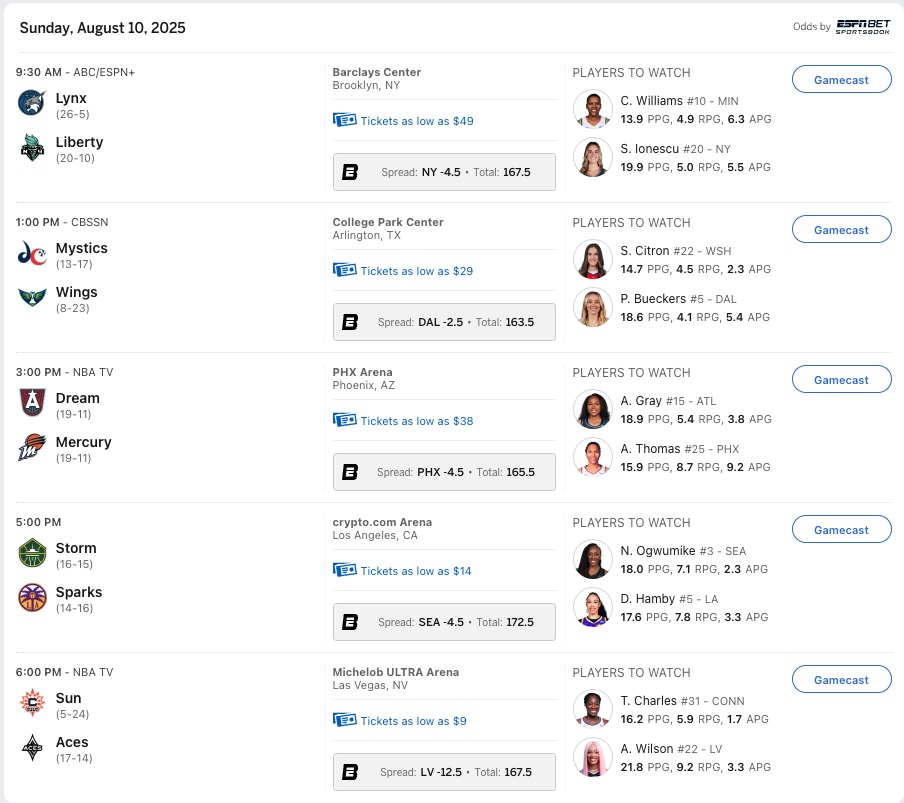Click the Connecticut Sun logo
904x803 pixels.
coord(32,704)
